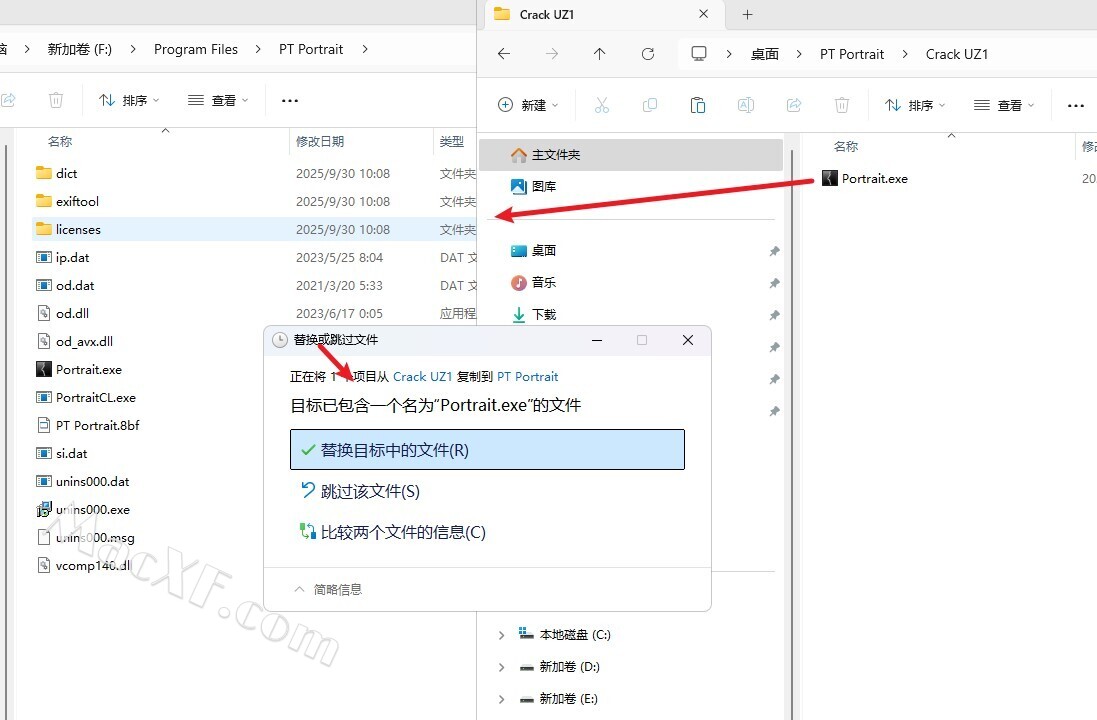Add a new tab with plus button
Screen dimensions: 1097x720
click(x=747, y=15)
